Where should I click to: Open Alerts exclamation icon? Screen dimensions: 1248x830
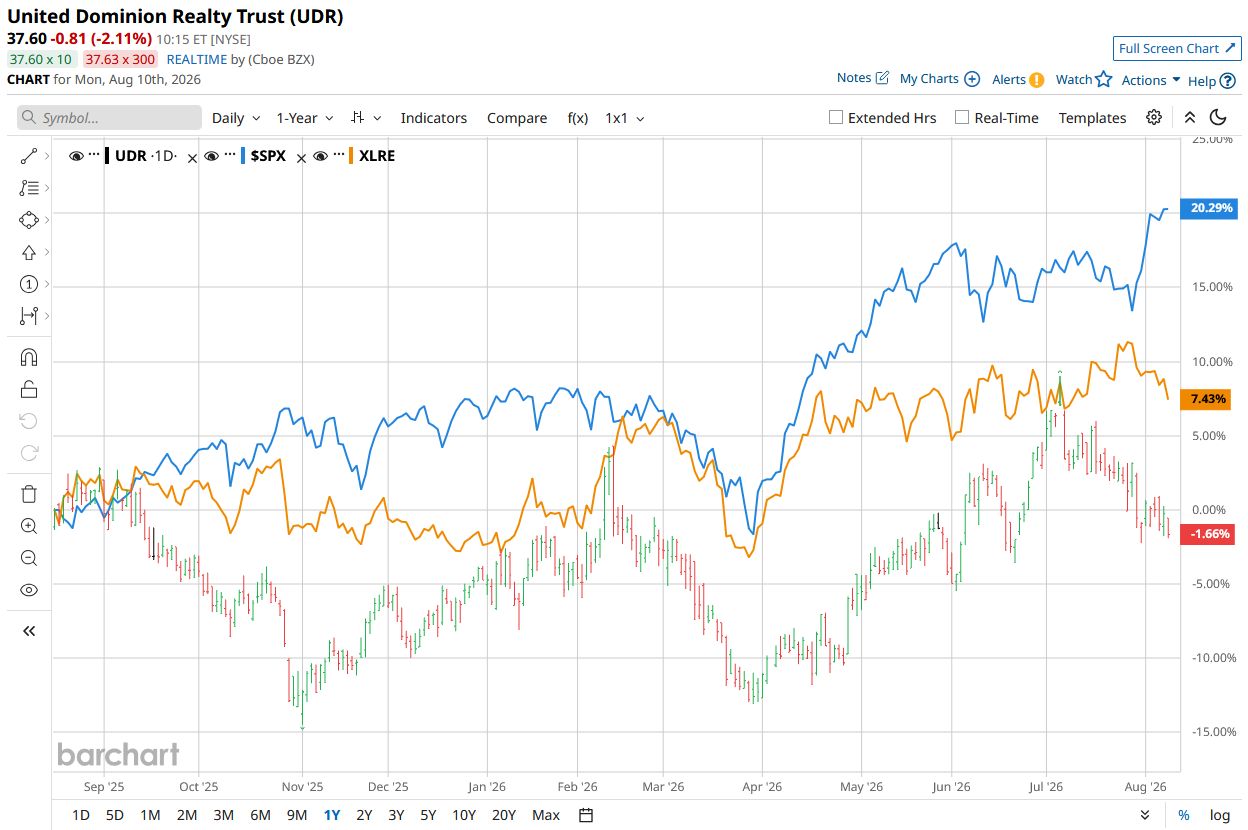point(1037,80)
